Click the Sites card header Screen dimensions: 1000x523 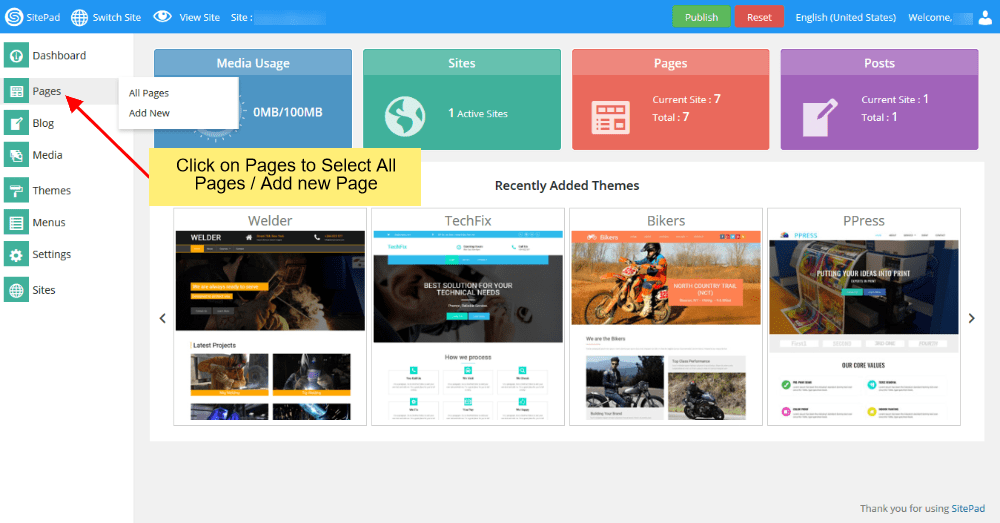462,63
